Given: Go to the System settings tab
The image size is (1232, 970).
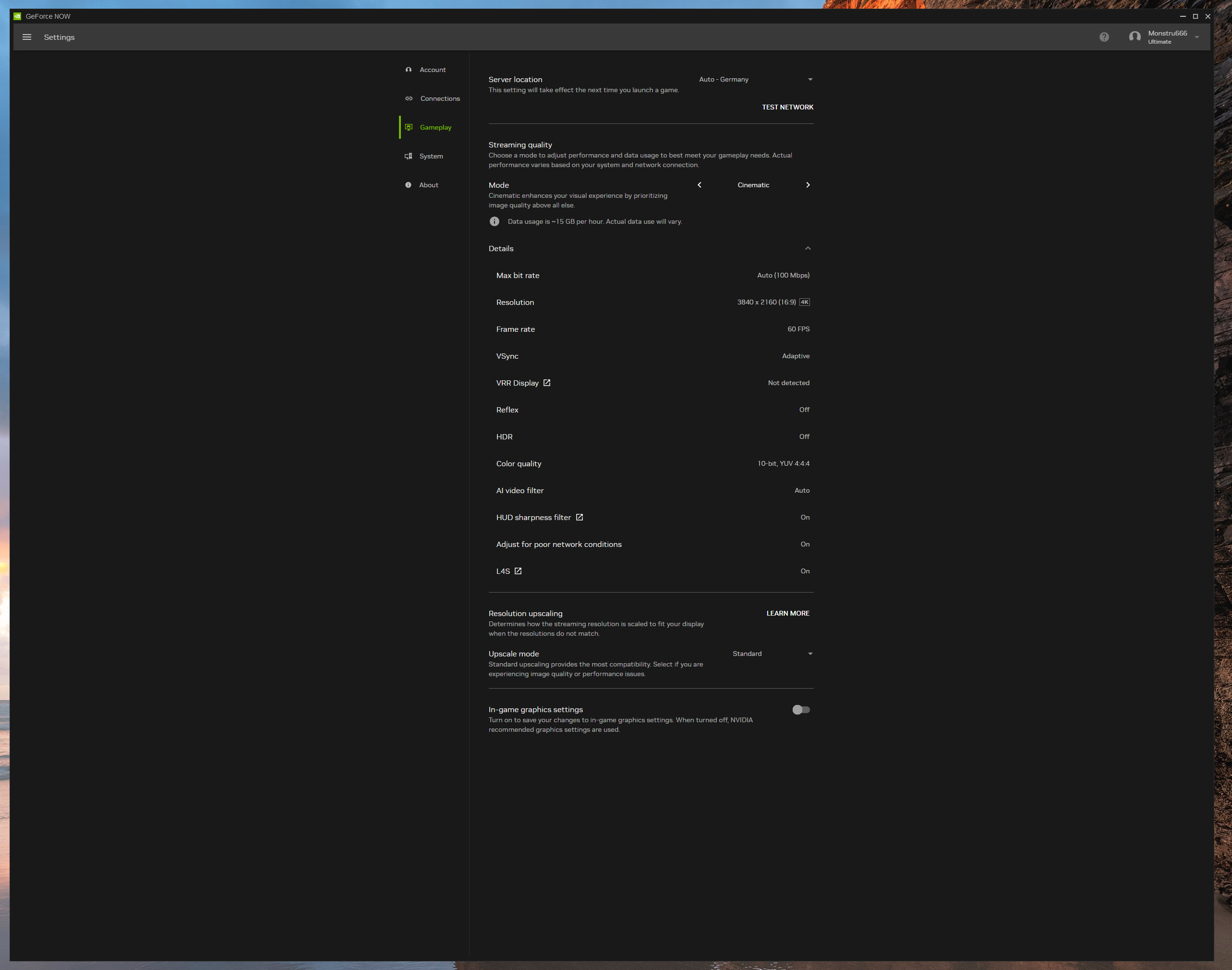Looking at the screenshot, I should click(430, 156).
